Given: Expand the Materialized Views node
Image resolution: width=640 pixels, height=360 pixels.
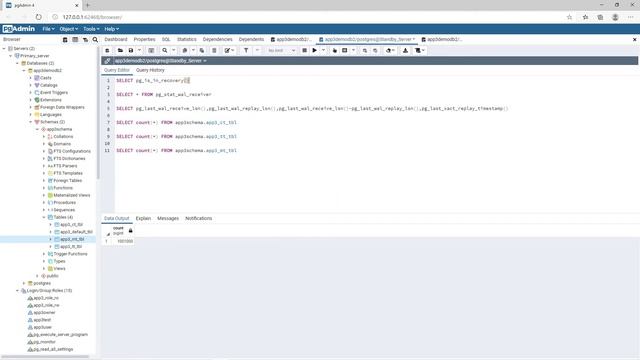Looking at the screenshot, I should (44, 195).
